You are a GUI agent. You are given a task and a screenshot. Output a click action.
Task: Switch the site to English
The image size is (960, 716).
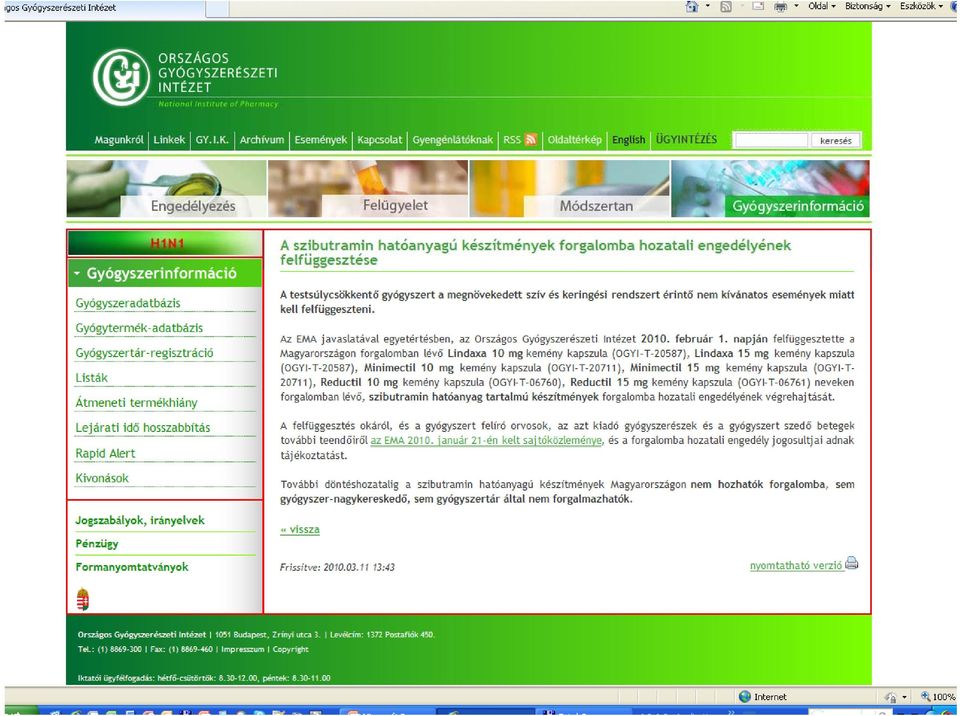pos(628,140)
